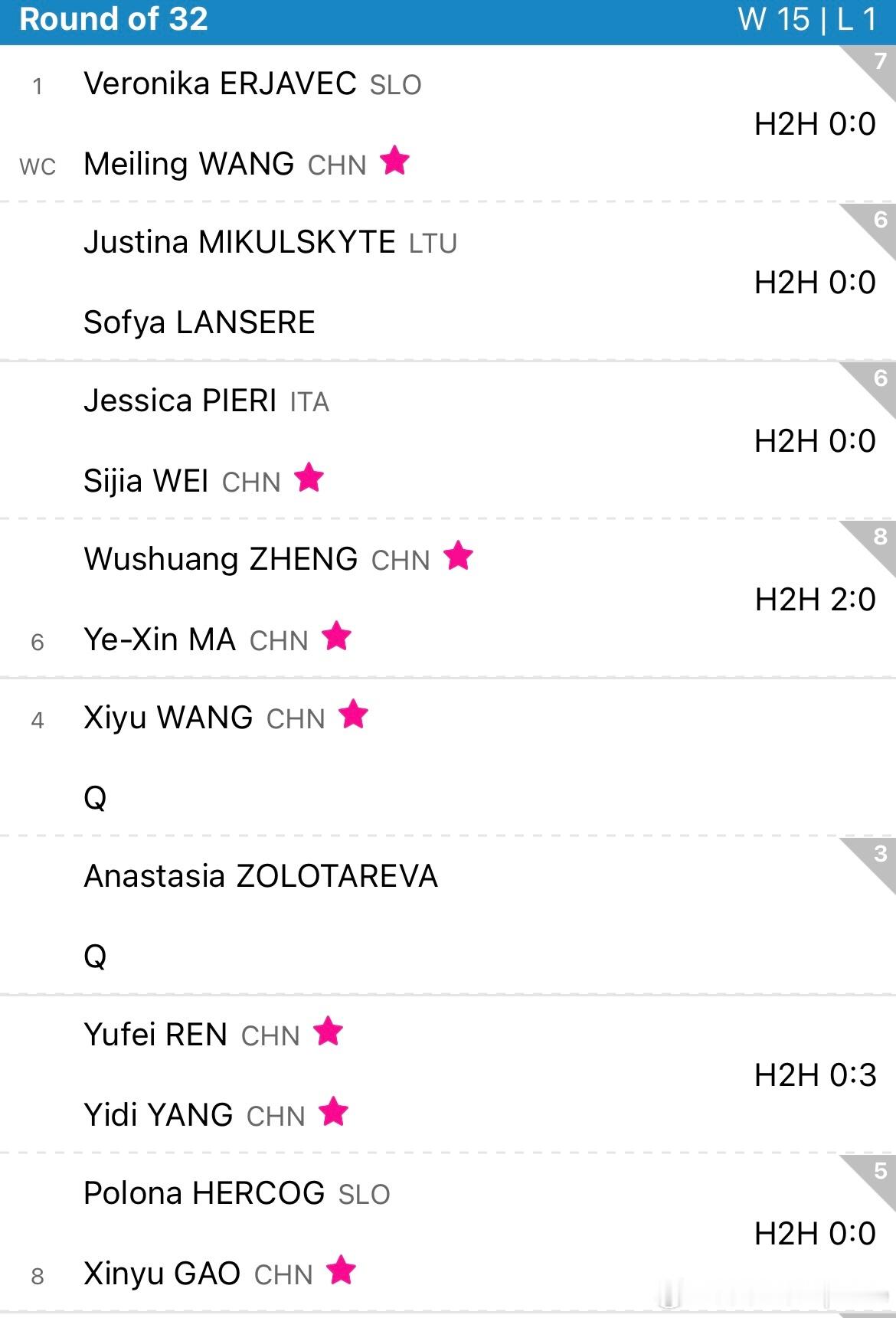
Task: Click corner badge 6 on Mikulskyte match
Action: [876, 223]
